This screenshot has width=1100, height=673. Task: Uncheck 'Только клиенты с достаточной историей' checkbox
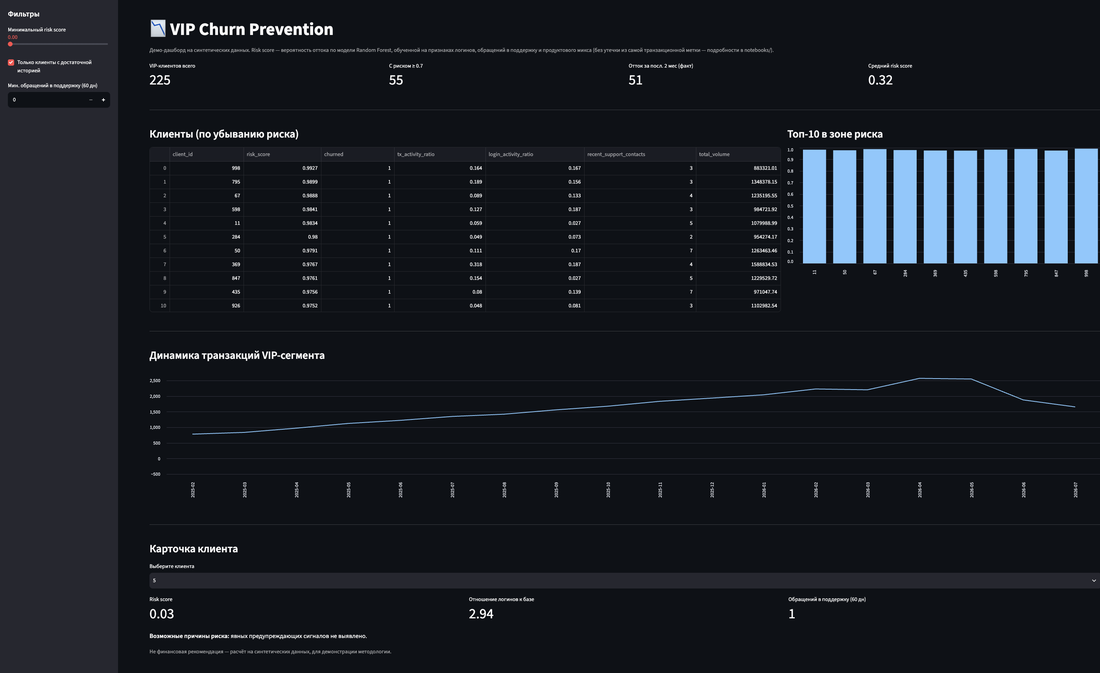pyautogui.click(x=11, y=62)
